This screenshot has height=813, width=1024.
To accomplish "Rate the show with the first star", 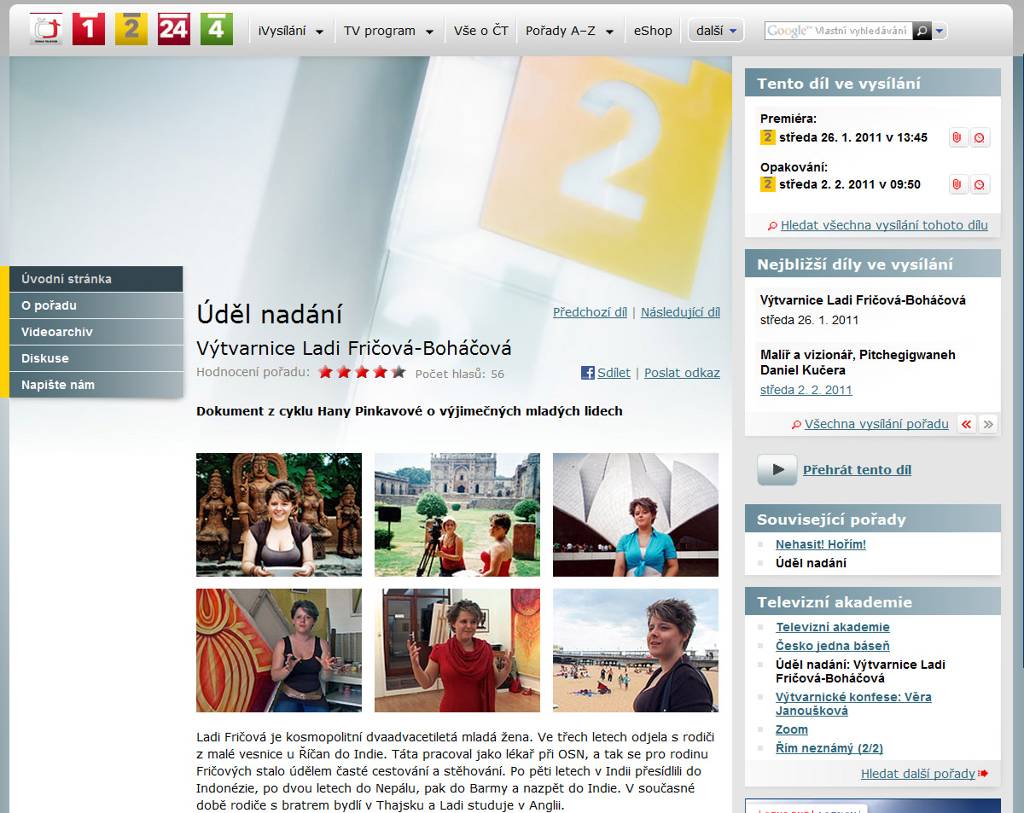I will coord(325,372).
